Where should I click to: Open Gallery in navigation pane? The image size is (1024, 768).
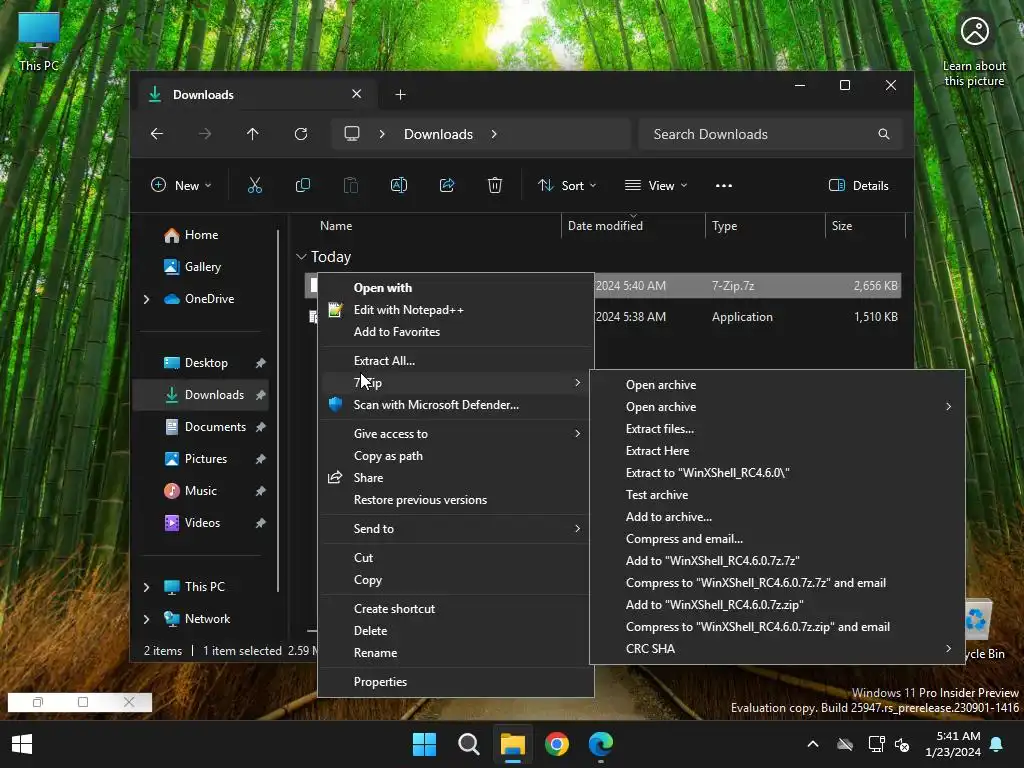(201, 267)
